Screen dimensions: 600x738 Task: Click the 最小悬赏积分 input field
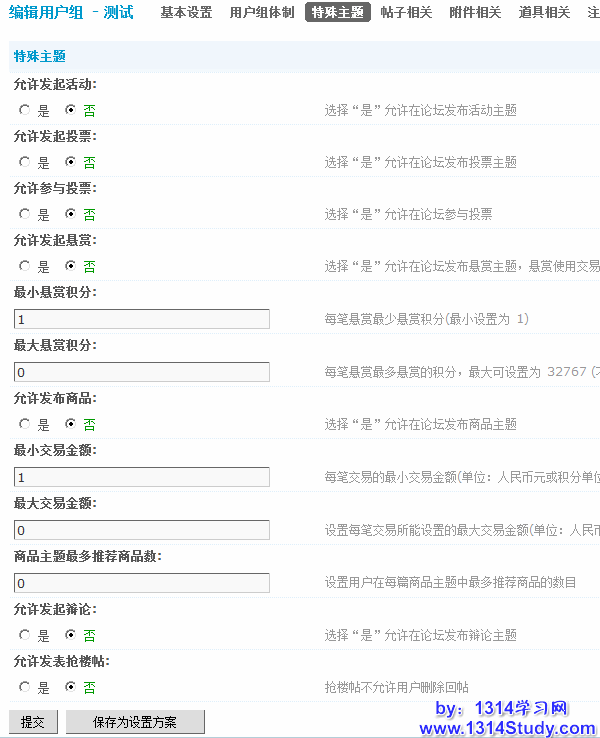[142, 319]
